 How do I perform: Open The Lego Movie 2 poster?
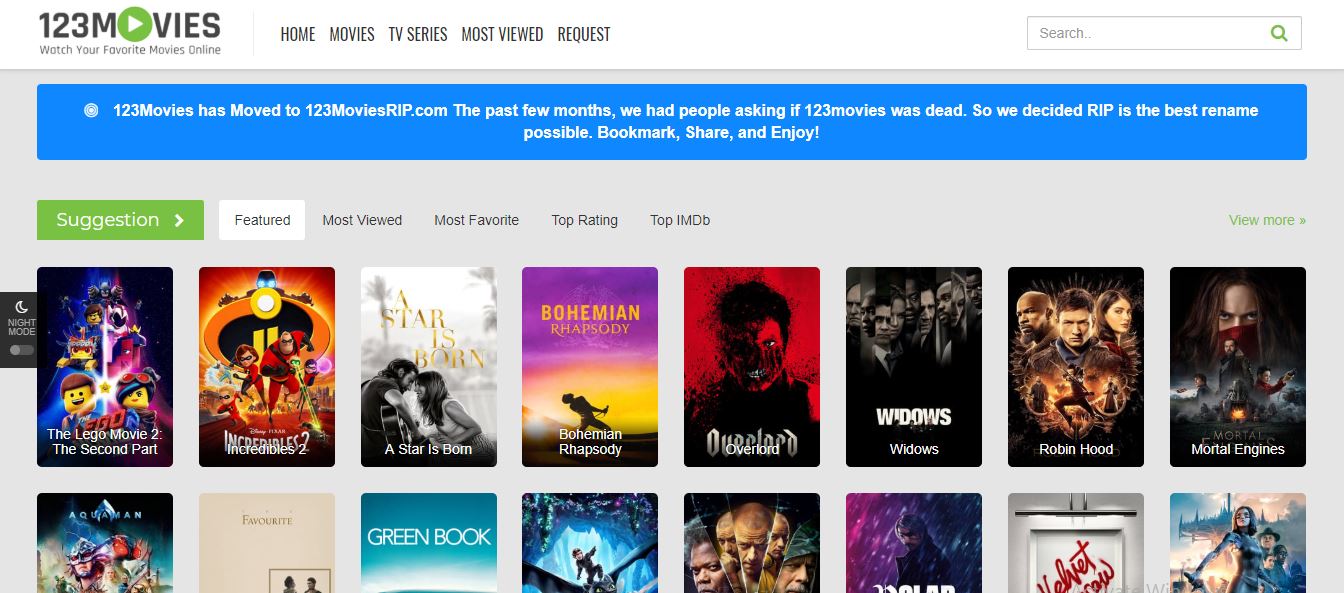[105, 367]
